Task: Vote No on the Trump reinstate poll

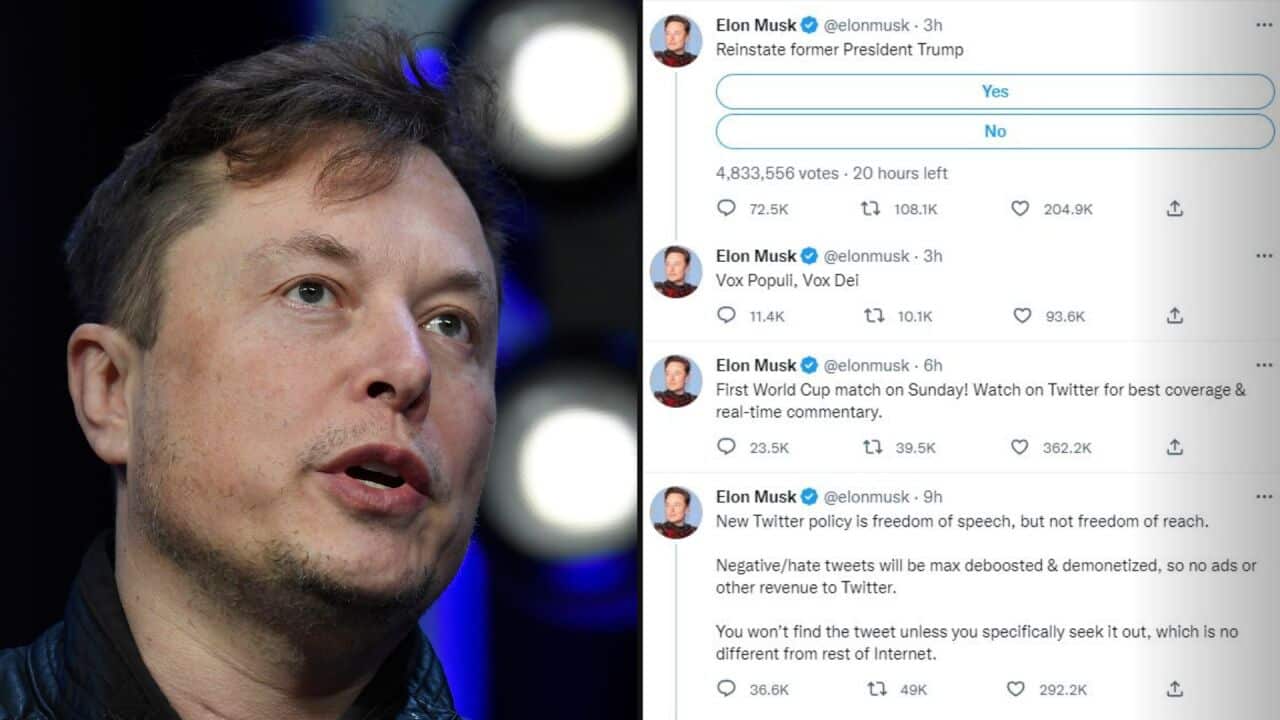Action: [x=994, y=131]
